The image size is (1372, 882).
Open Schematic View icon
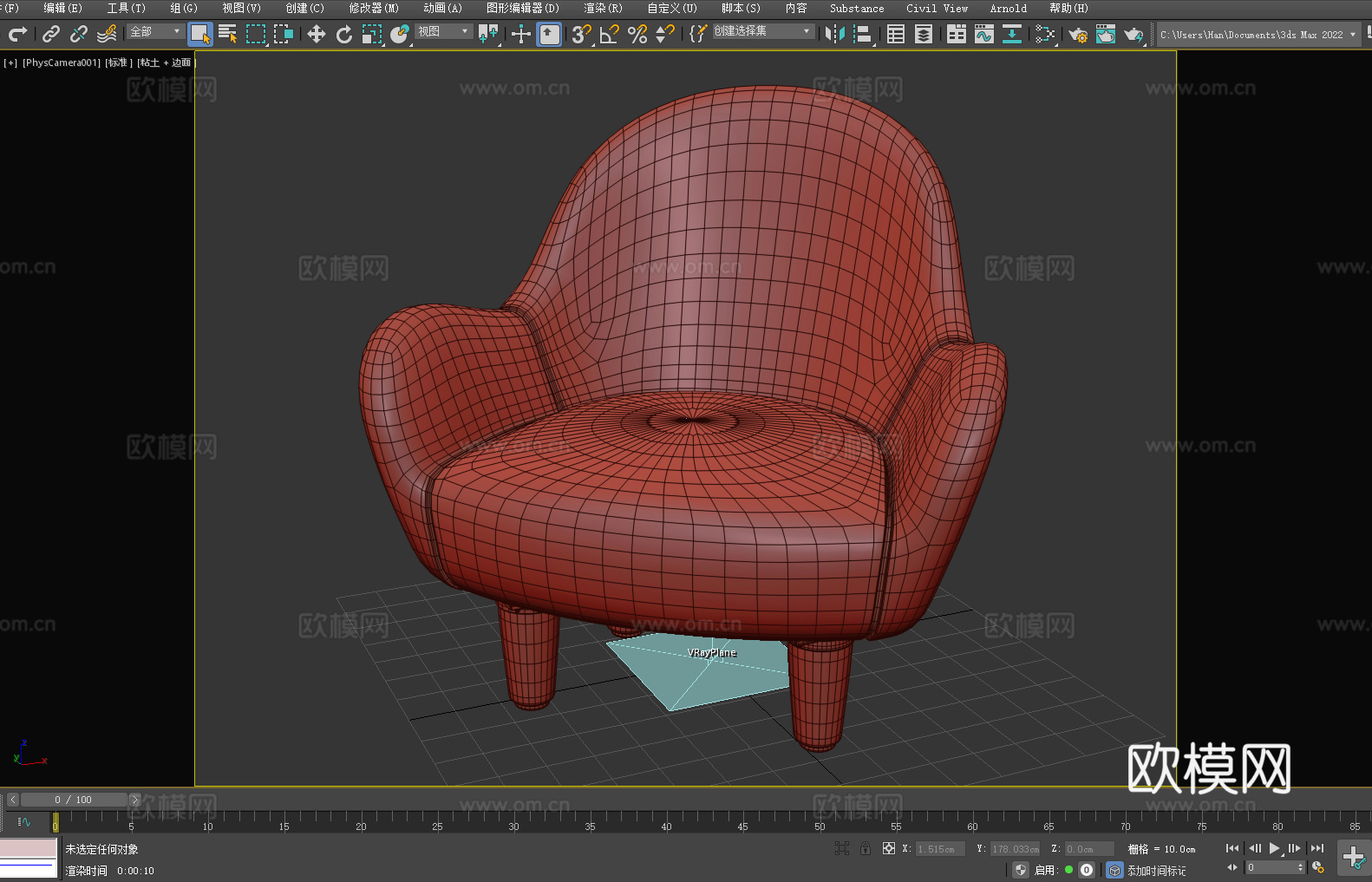click(x=1046, y=34)
